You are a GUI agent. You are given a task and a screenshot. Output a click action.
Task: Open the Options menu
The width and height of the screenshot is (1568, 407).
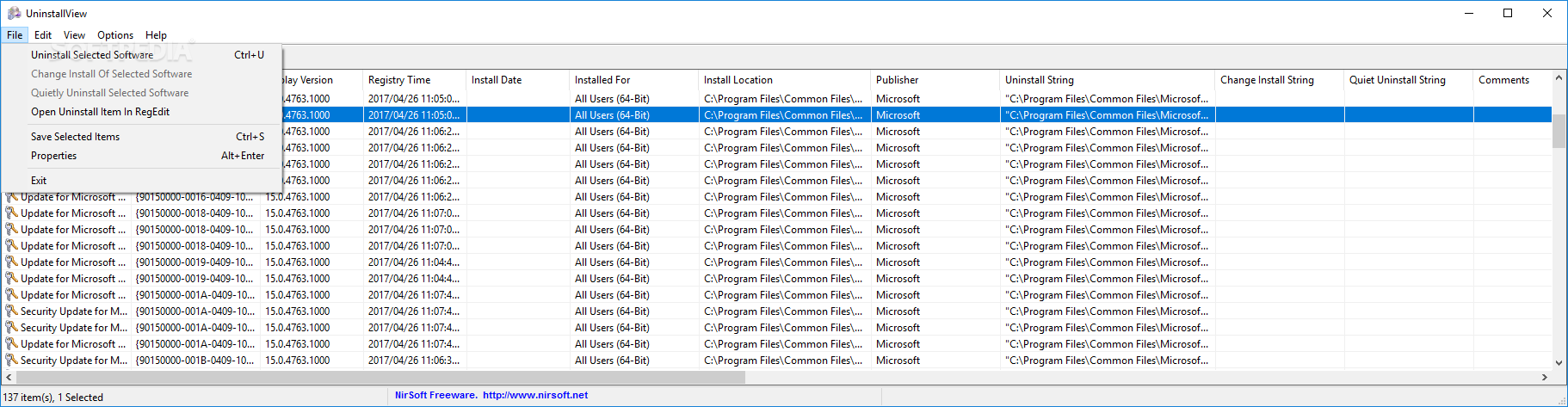(x=115, y=35)
